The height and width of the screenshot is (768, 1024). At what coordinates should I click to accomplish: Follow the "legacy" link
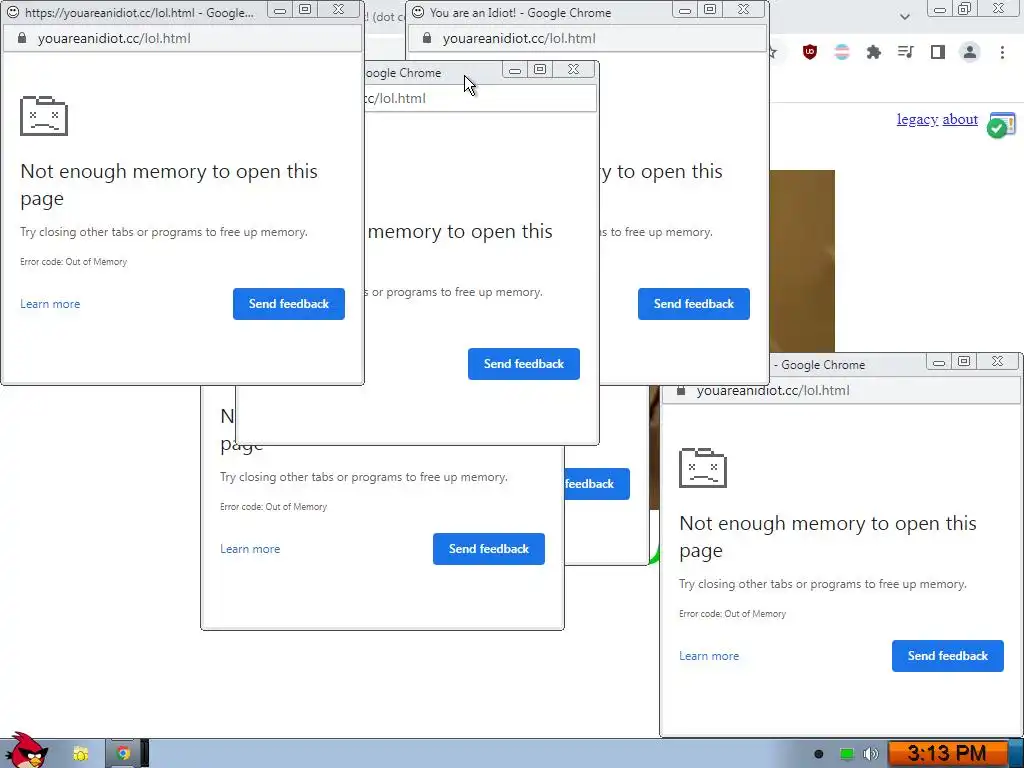pos(917,120)
